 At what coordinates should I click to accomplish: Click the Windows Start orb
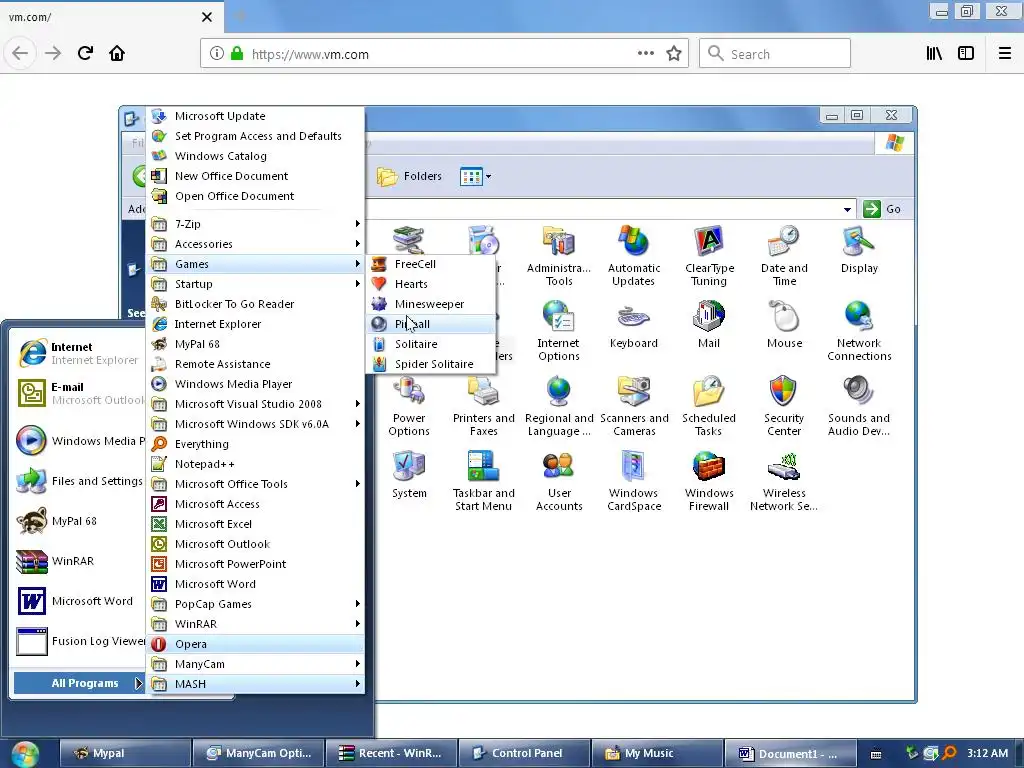coord(25,754)
